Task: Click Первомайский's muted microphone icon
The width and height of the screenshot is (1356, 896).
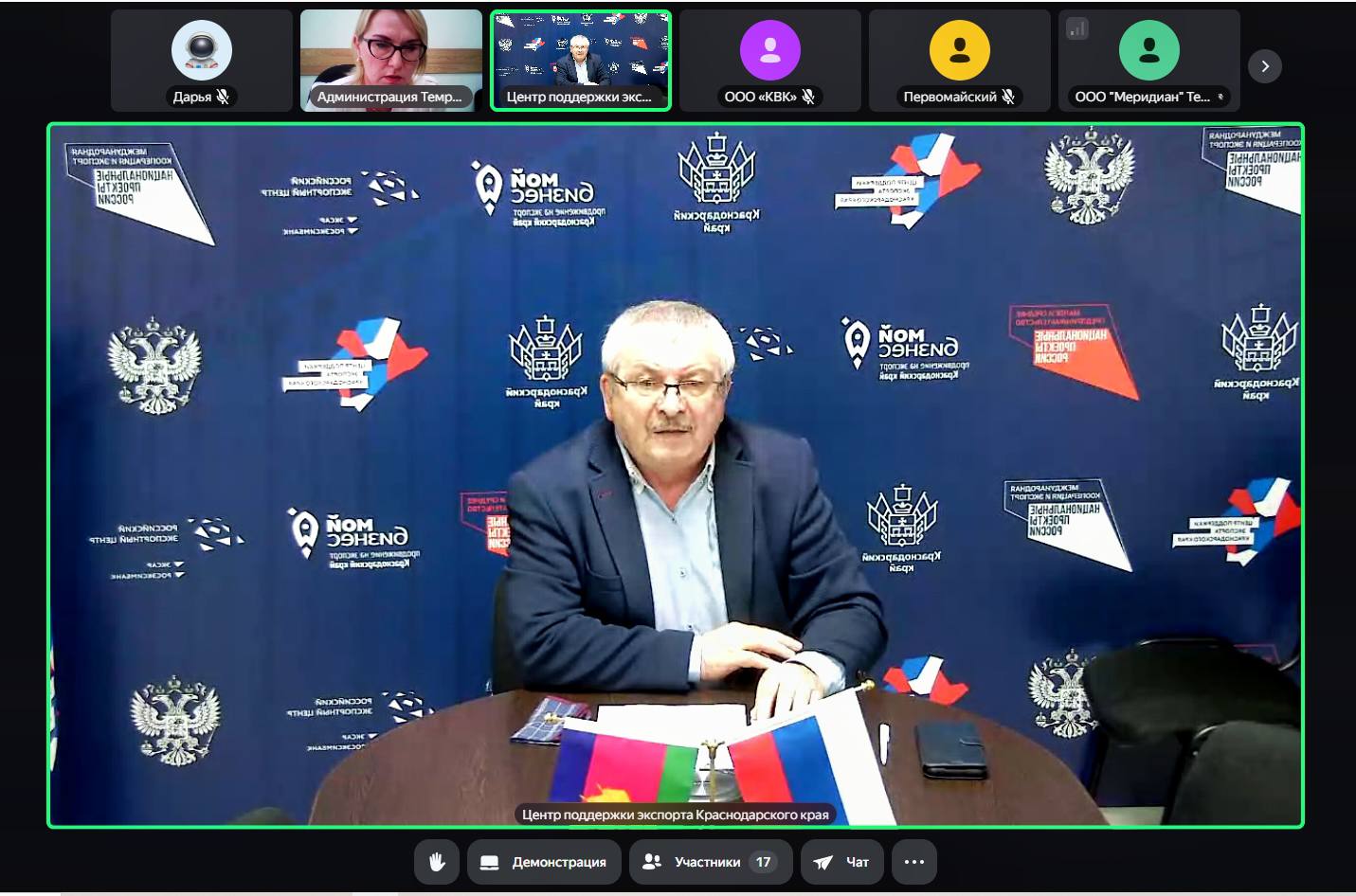Action: (x=1008, y=97)
